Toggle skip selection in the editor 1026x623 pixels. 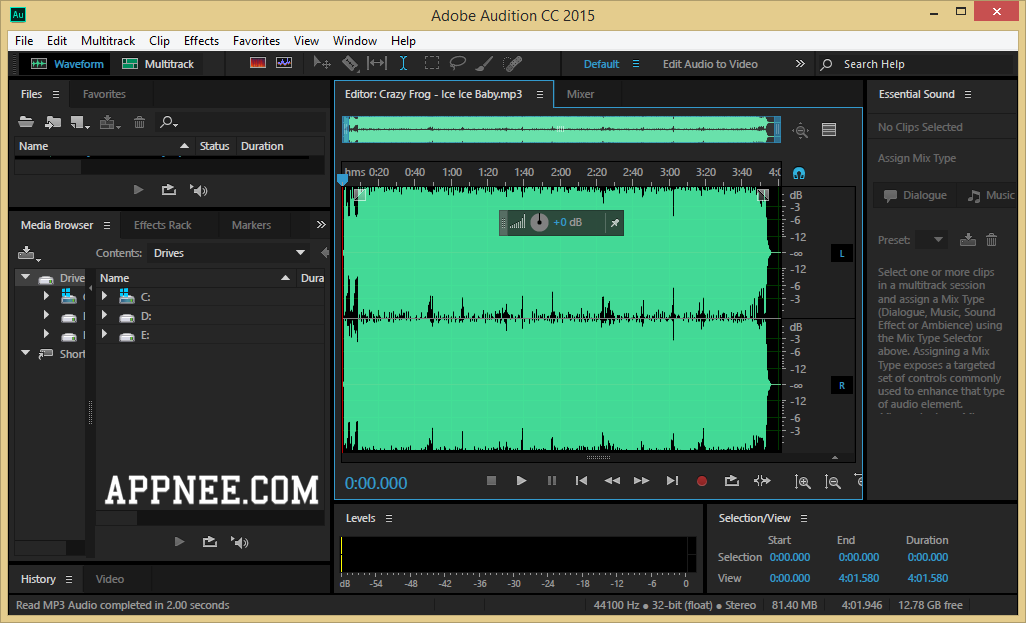[x=762, y=481]
